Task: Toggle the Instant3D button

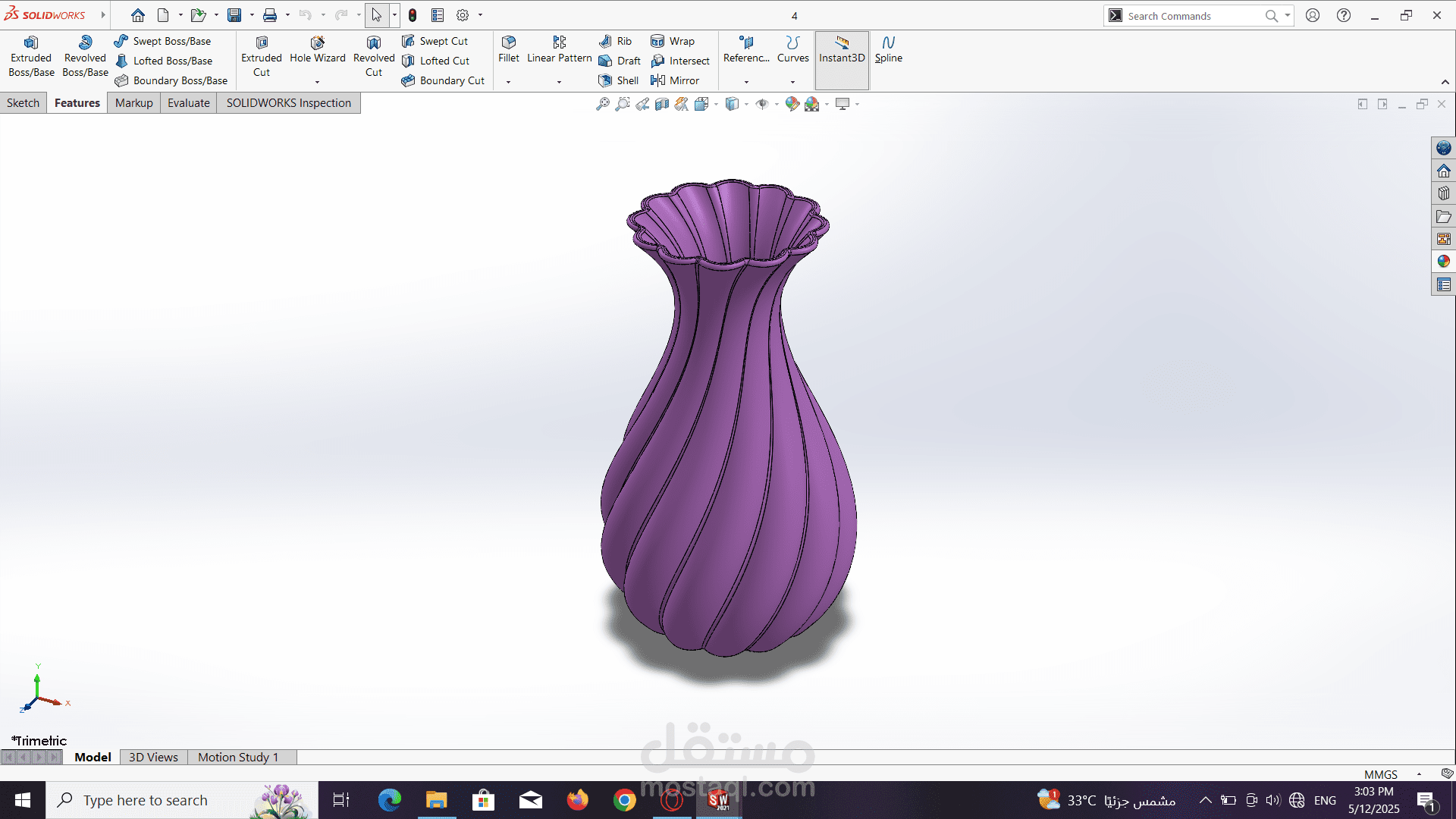Action: (842, 60)
